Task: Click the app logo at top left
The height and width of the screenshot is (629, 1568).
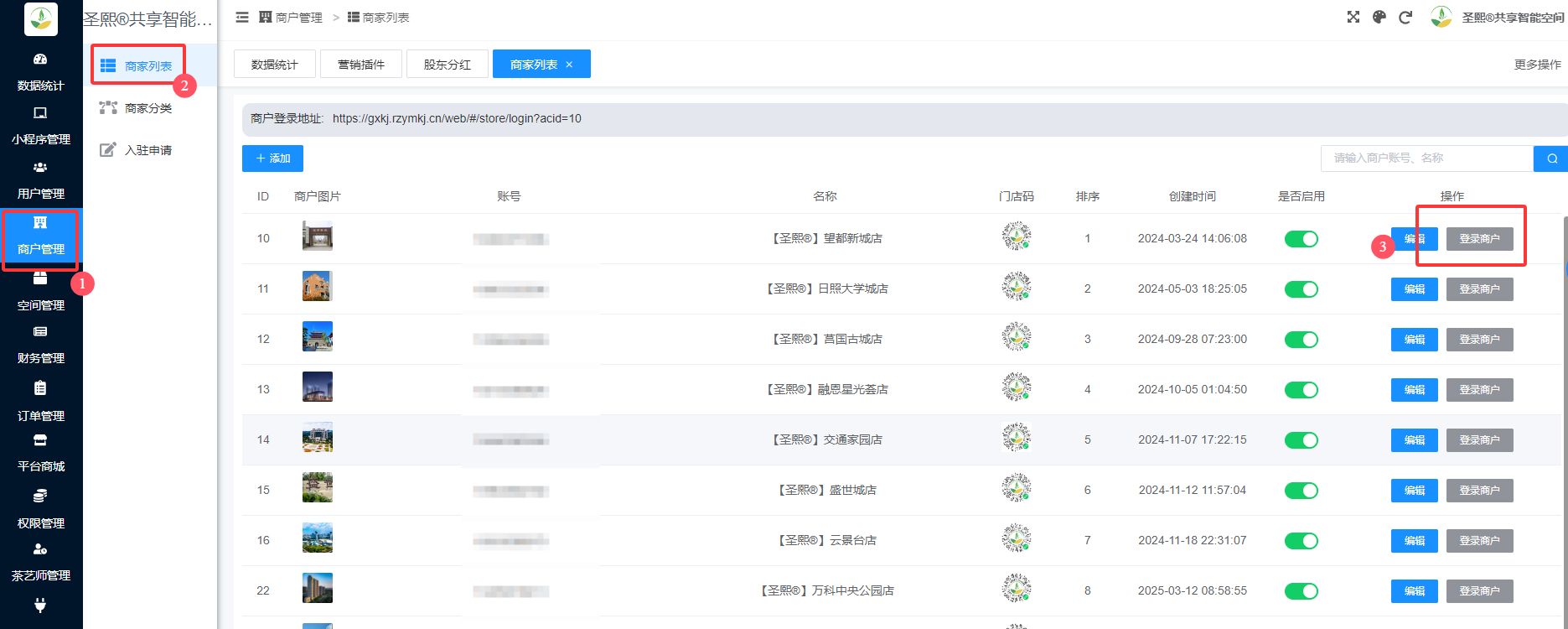Action: (40, 18)
